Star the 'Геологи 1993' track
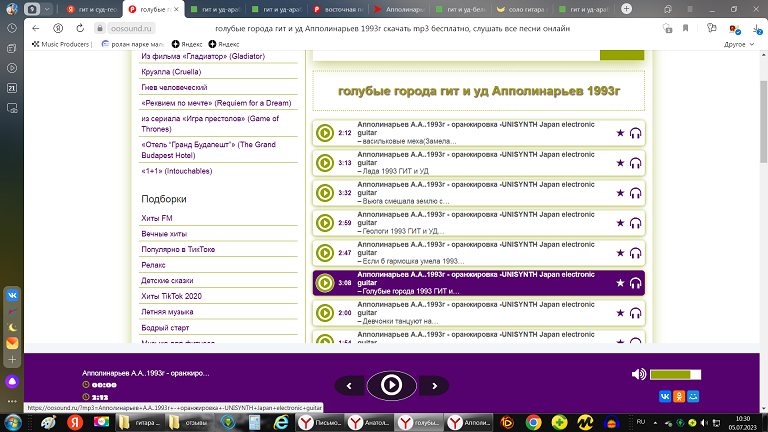The width and height of the screenshot is (768, 432). 620,223
